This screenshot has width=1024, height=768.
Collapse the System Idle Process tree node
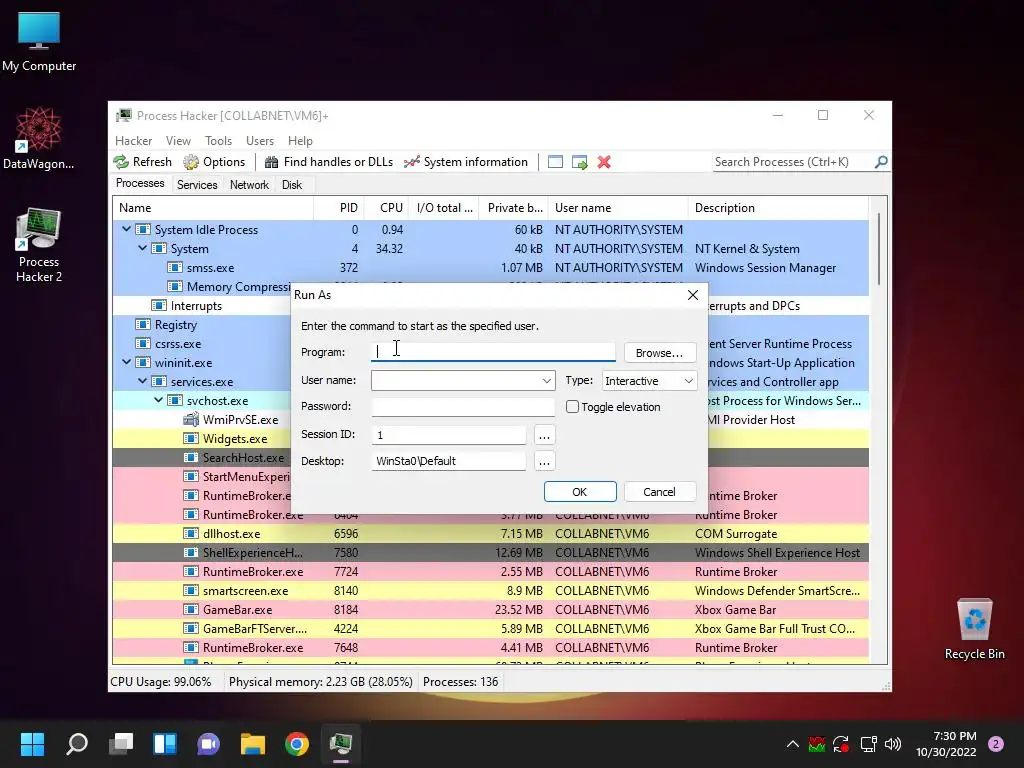126,229
